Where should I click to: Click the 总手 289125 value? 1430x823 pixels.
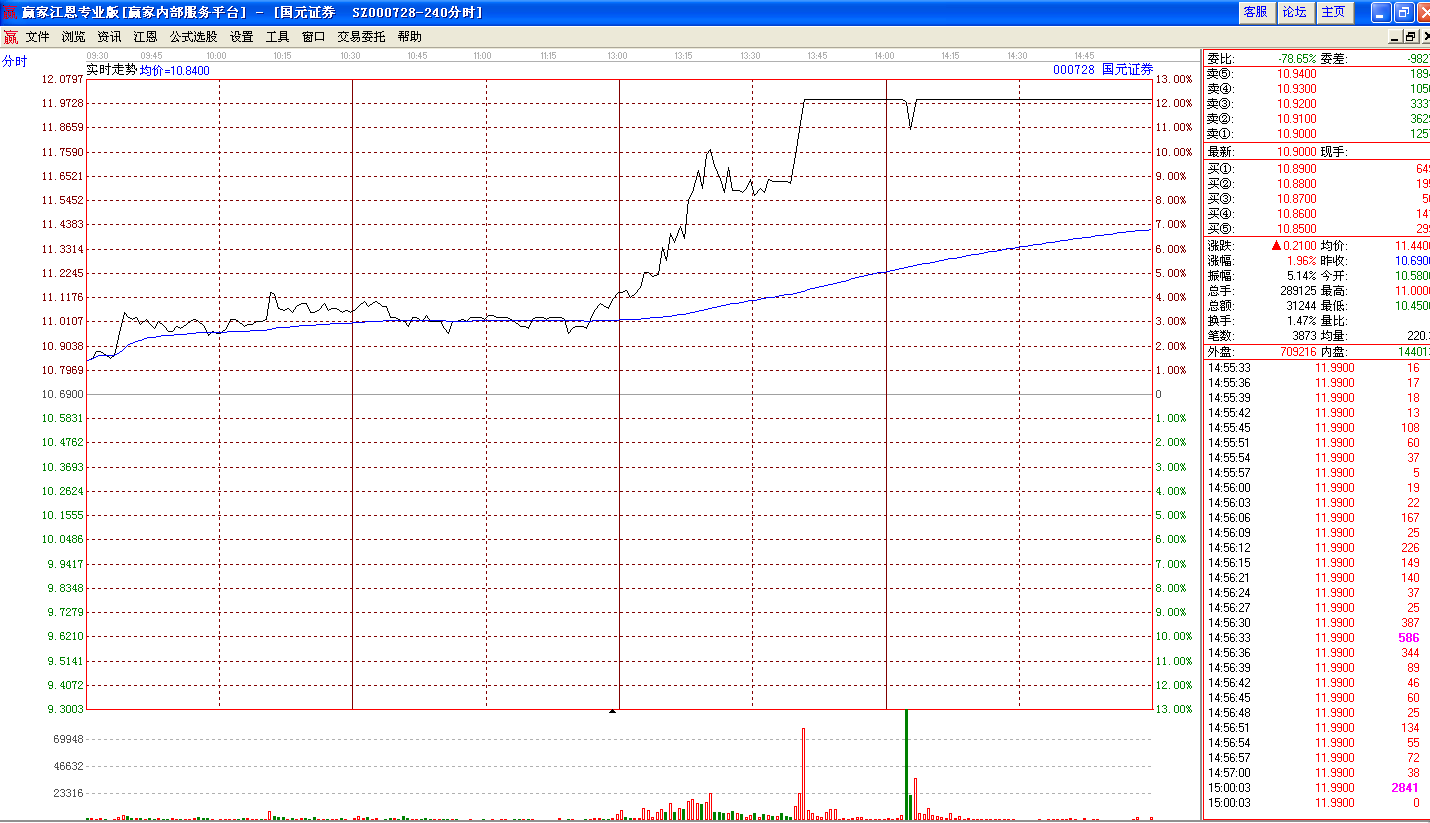(1298, 291)
